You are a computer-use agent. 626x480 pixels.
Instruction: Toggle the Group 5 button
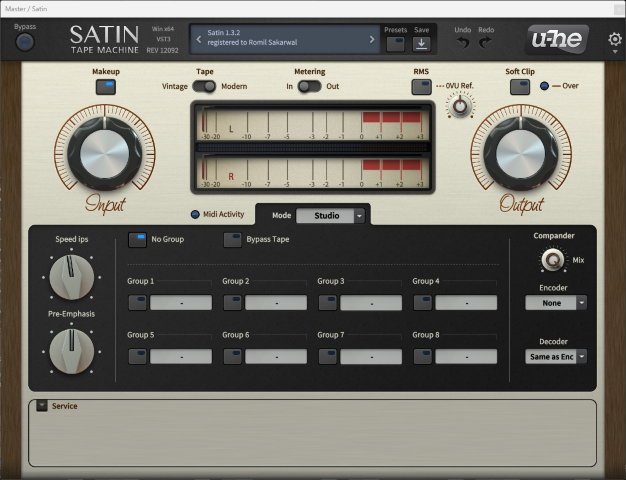pos(137,357)
